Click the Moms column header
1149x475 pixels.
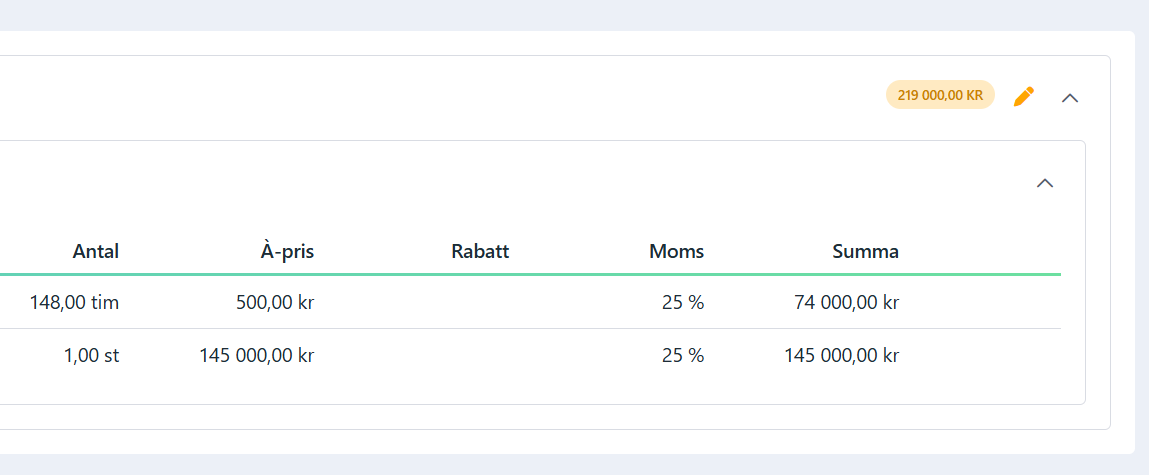(676, 251)
